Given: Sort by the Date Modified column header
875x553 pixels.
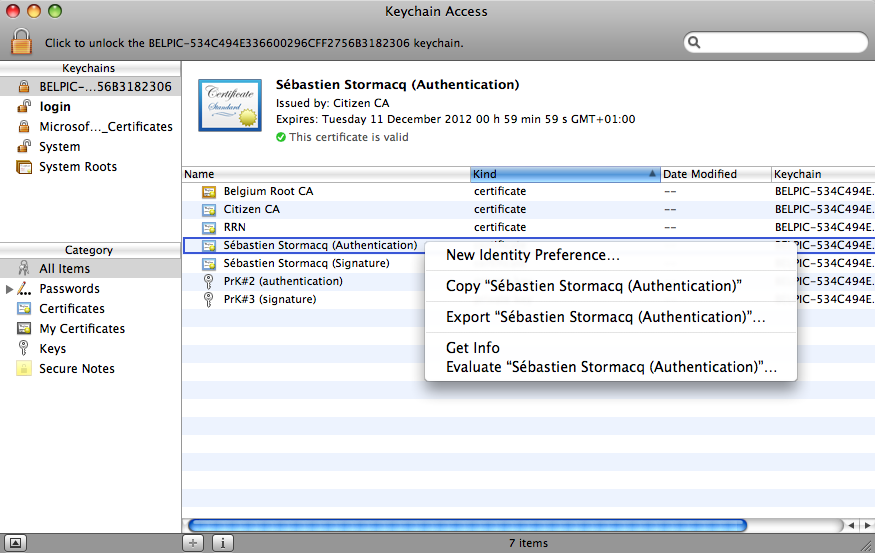Looking at the screenshot, I should tap(715, 174).
